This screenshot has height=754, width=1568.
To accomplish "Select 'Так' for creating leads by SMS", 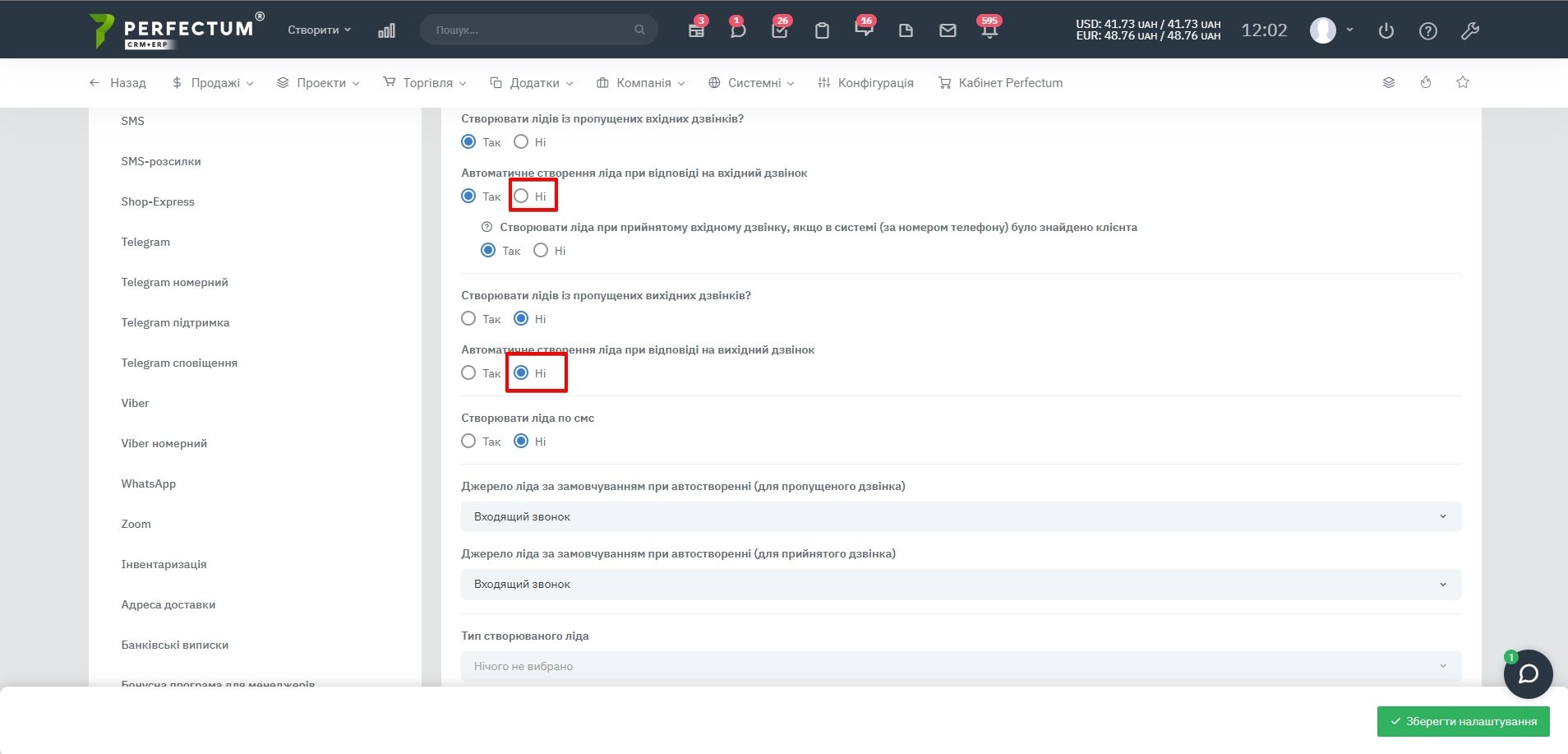I will point(468,441).
